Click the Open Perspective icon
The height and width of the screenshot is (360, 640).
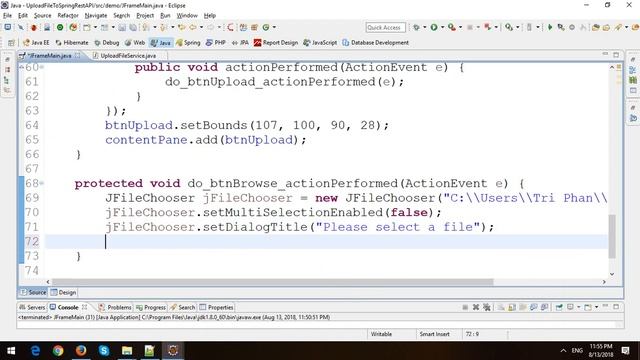11,42
